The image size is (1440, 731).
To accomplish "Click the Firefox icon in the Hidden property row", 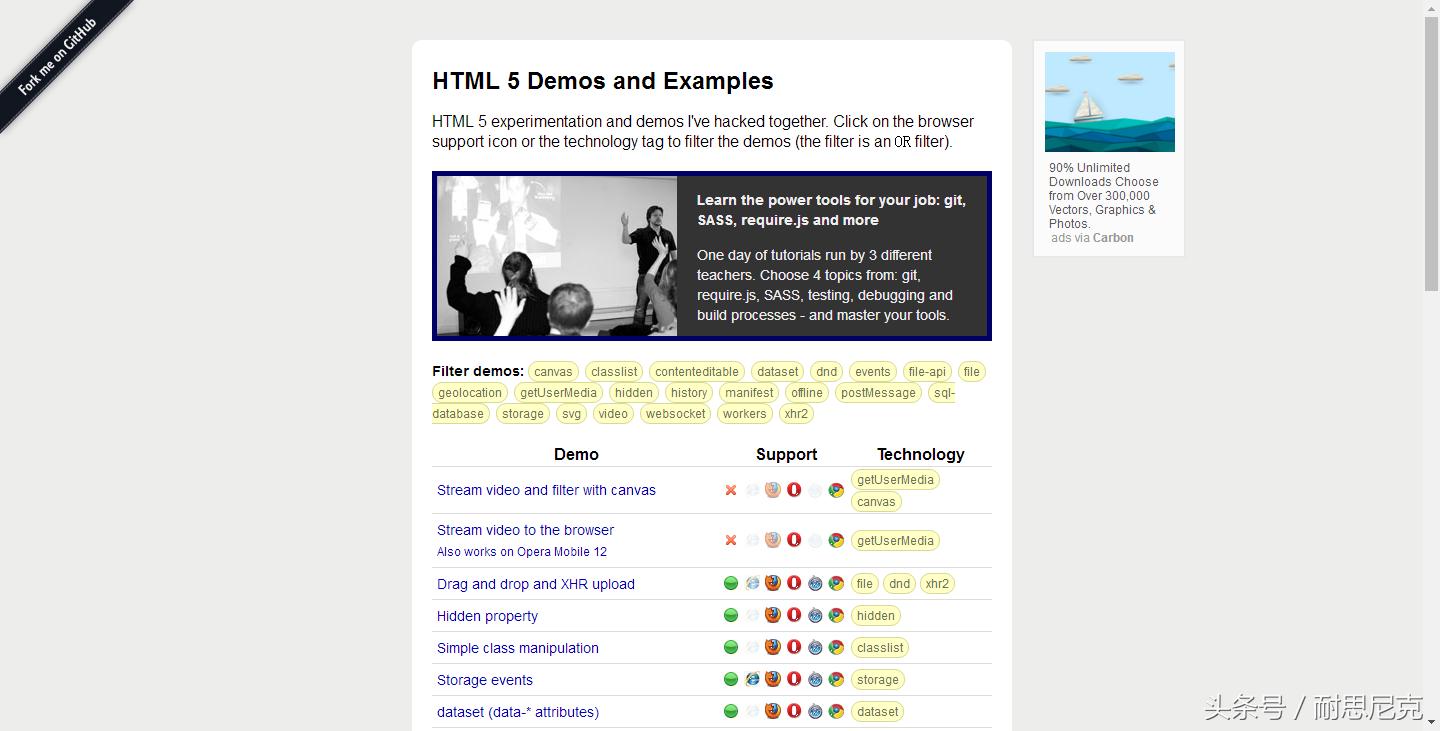I will [x=773, y=615].
